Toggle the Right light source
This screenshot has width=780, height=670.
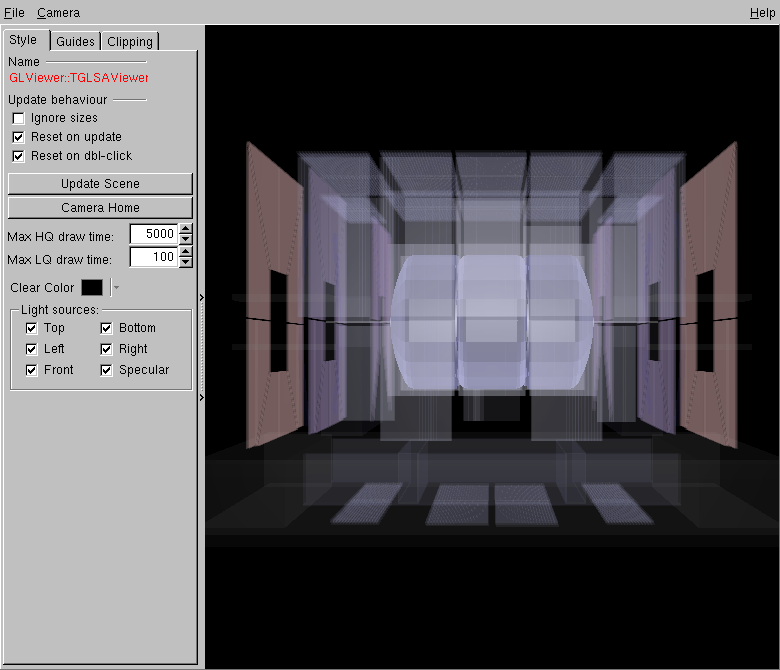(106, 349)
